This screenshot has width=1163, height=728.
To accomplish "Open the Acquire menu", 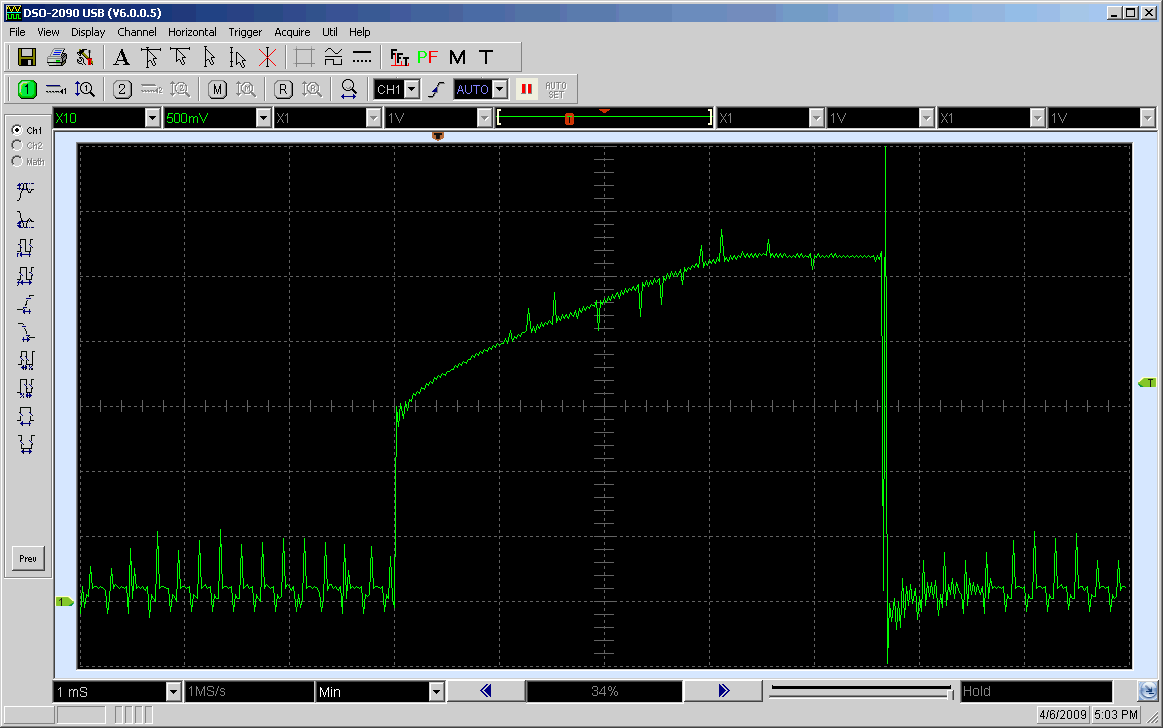I will point(293,32).
